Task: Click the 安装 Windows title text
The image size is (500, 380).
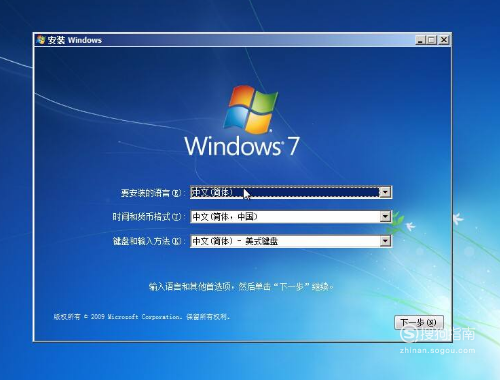Action: point(74,40)
